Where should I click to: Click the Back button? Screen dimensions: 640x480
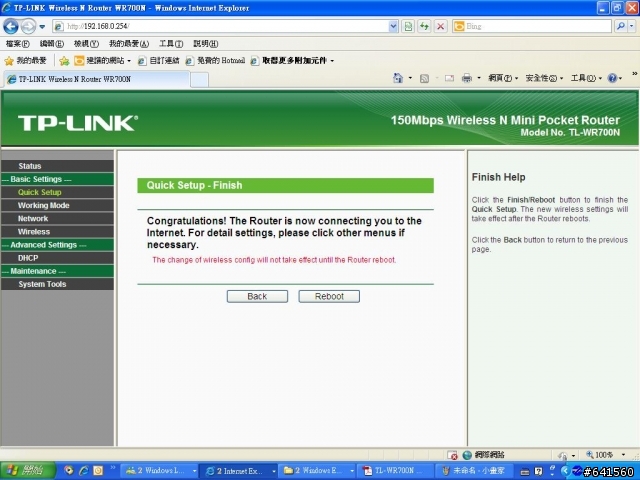257,296
